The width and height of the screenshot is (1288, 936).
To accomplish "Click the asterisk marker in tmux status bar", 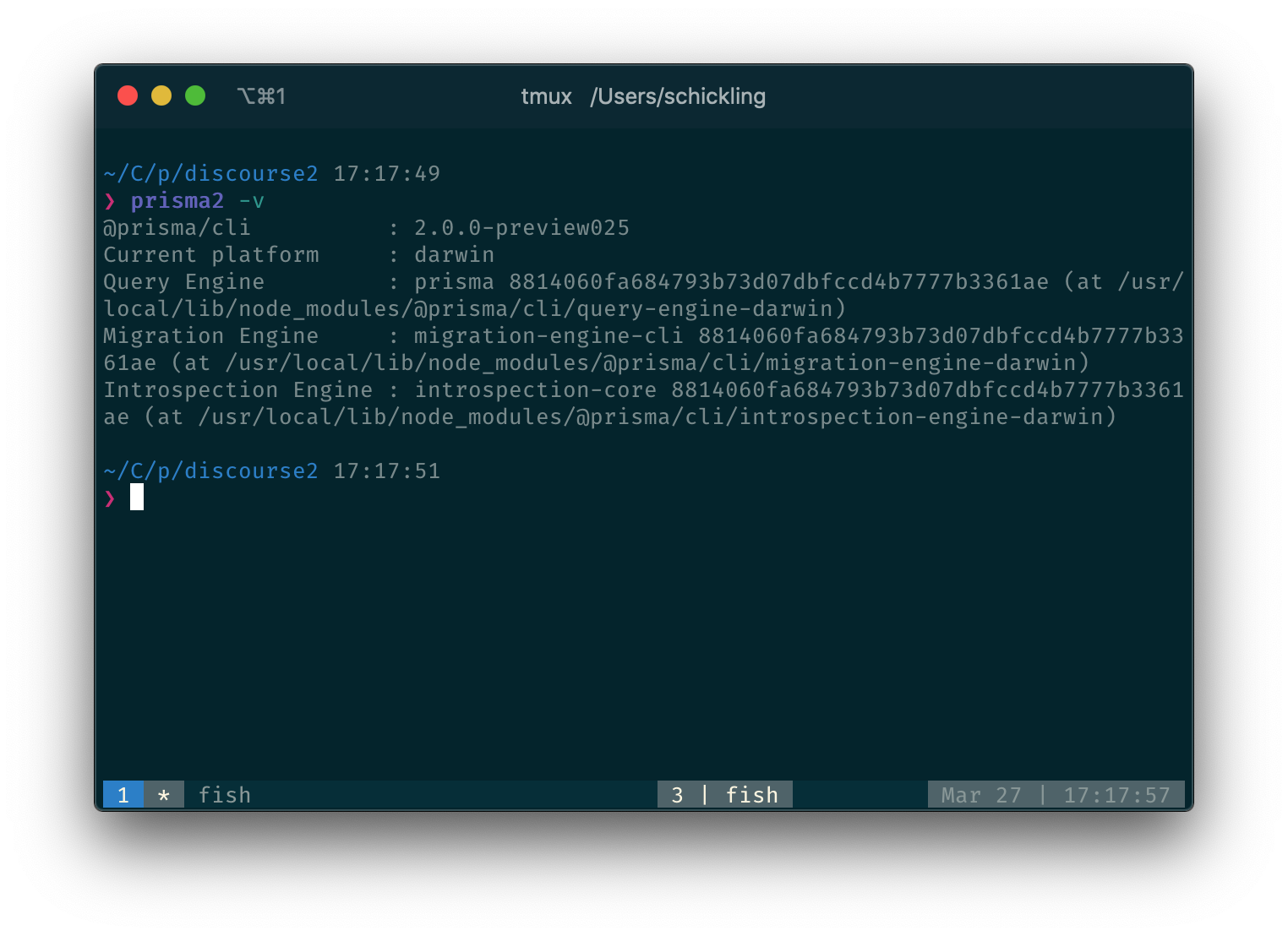I will 164,795.
